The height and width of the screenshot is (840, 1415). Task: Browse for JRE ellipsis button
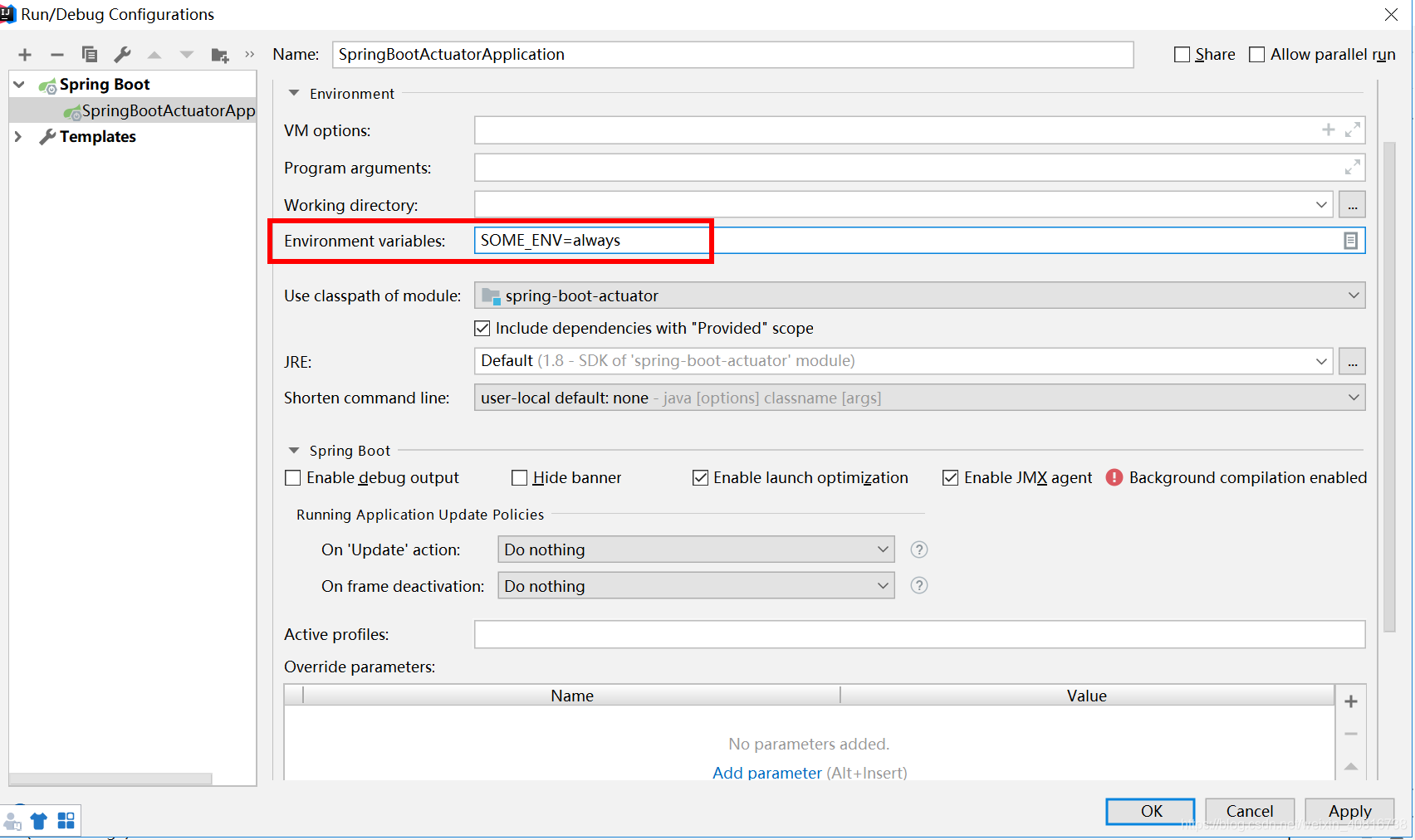(1353, 361)
